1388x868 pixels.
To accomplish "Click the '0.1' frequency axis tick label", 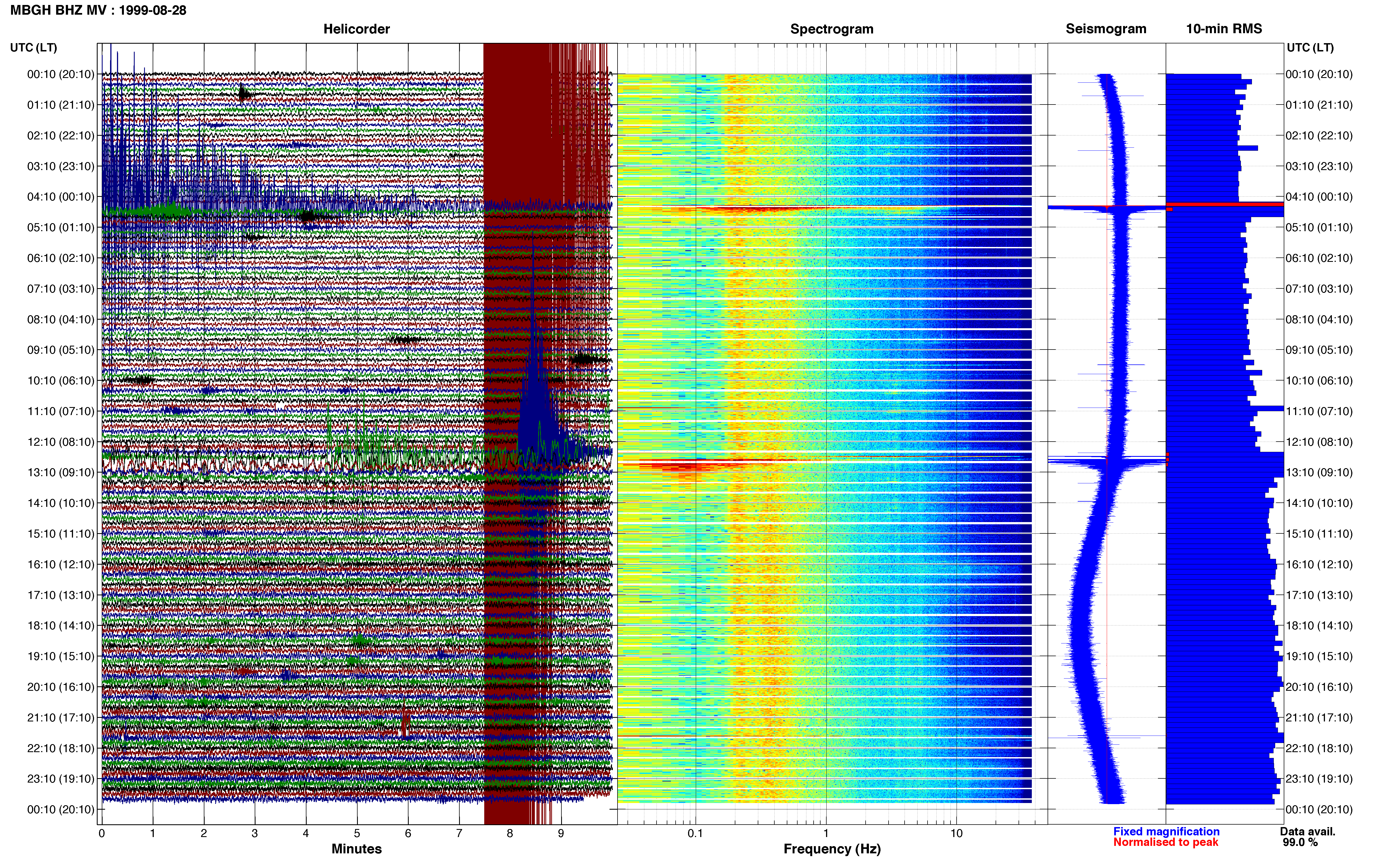I will coord(695,833).
